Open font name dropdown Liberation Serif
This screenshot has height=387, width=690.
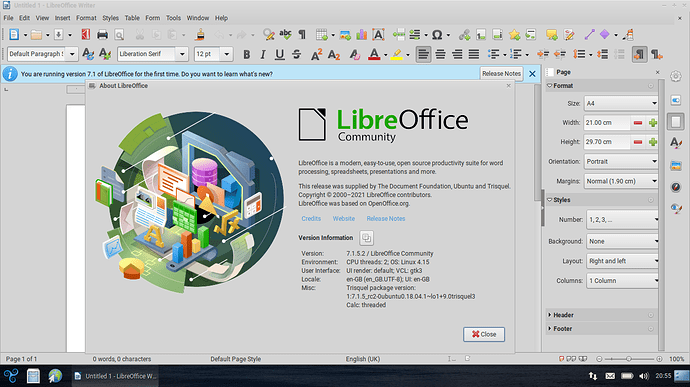click(x=182, y=54)
